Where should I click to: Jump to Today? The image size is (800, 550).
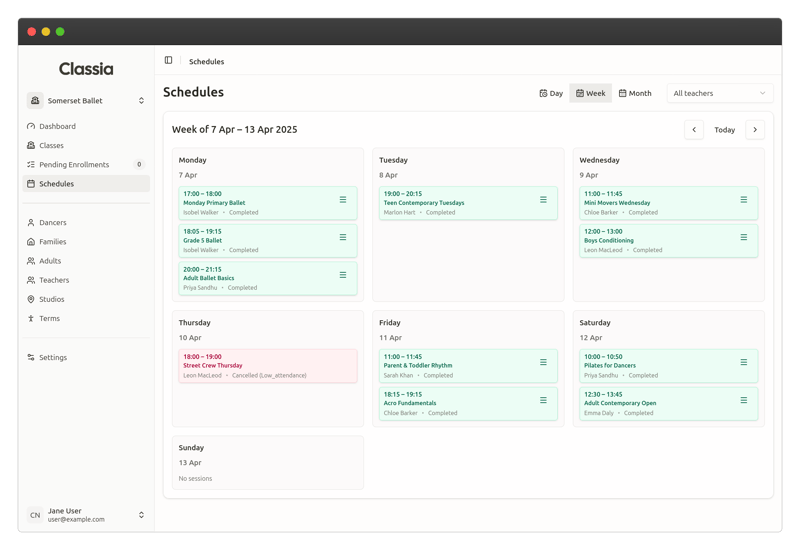(724, 130)
